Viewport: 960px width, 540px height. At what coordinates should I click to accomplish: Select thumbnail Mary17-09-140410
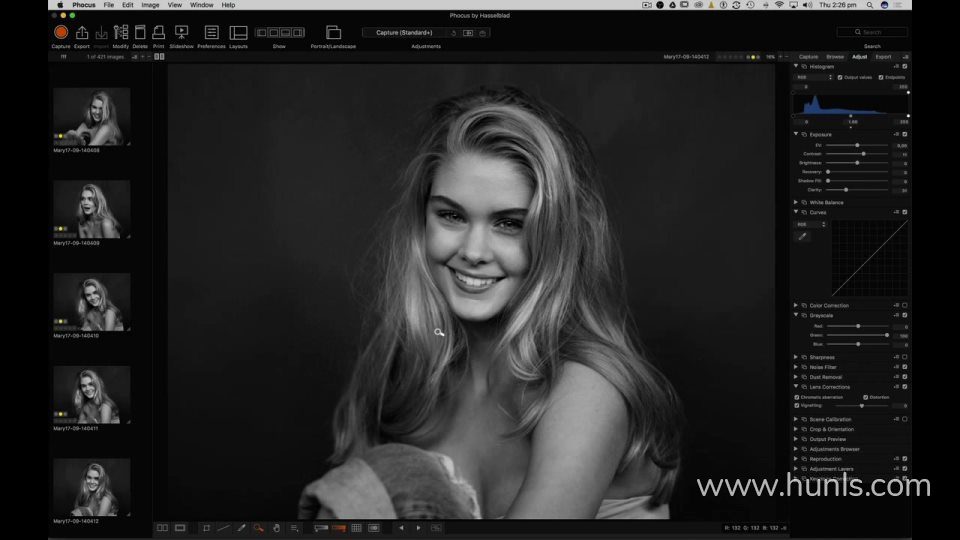(91, 302)
